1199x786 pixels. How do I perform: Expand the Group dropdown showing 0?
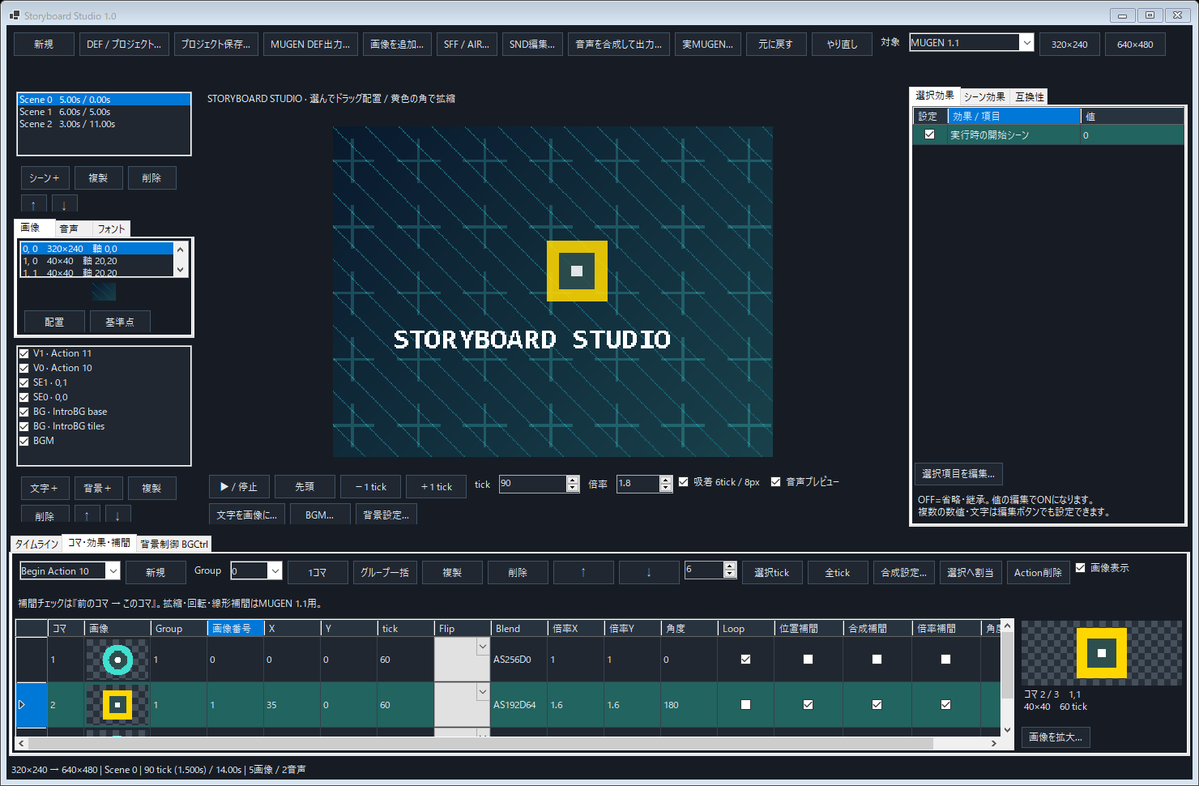click(275, 571)
